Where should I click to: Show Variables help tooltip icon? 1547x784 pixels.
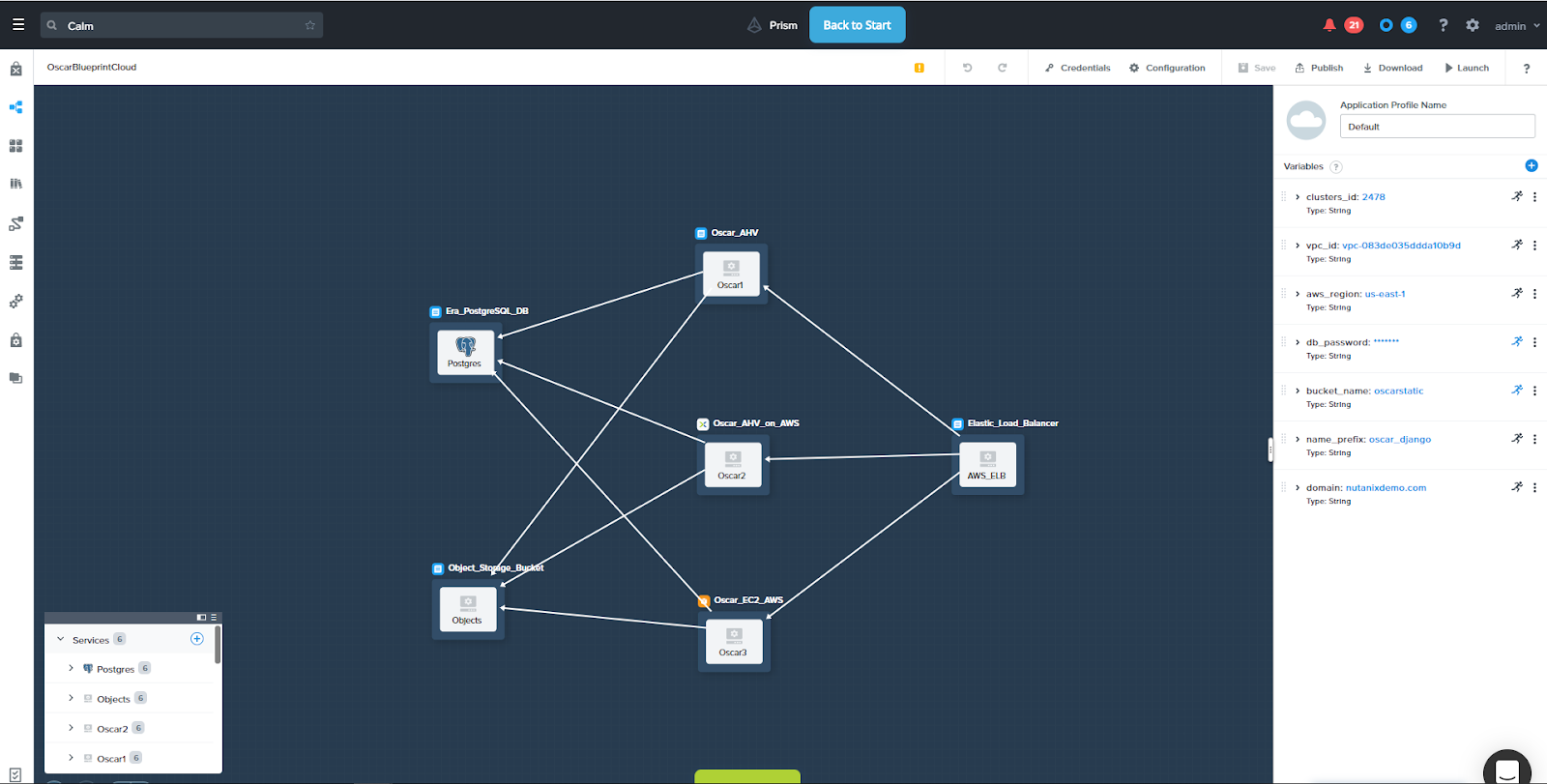[x=1336, y=166]
